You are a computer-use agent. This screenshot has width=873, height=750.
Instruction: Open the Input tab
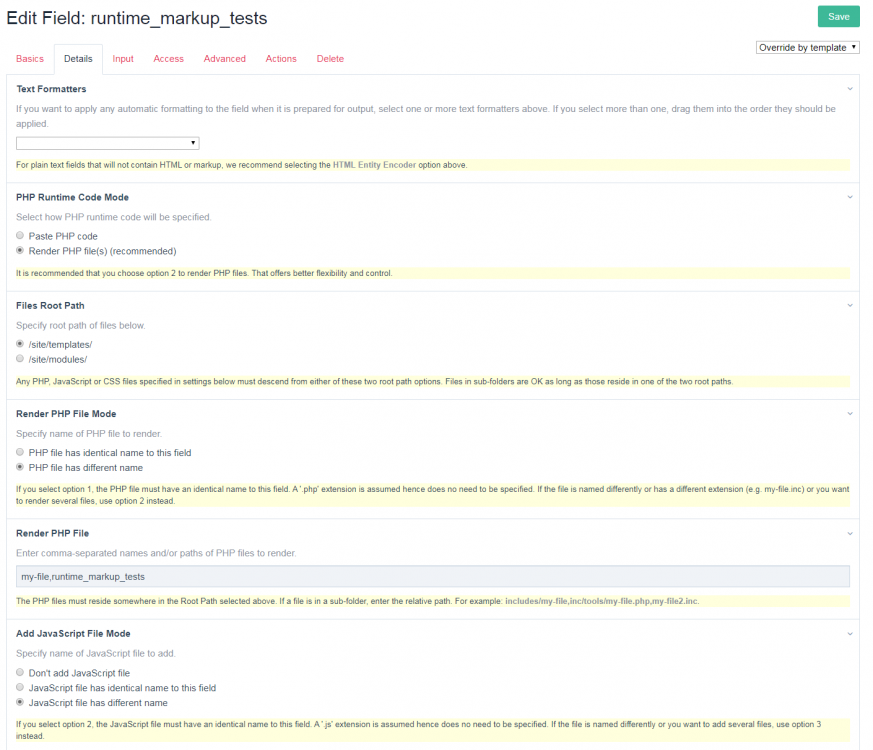click(122, 59)
